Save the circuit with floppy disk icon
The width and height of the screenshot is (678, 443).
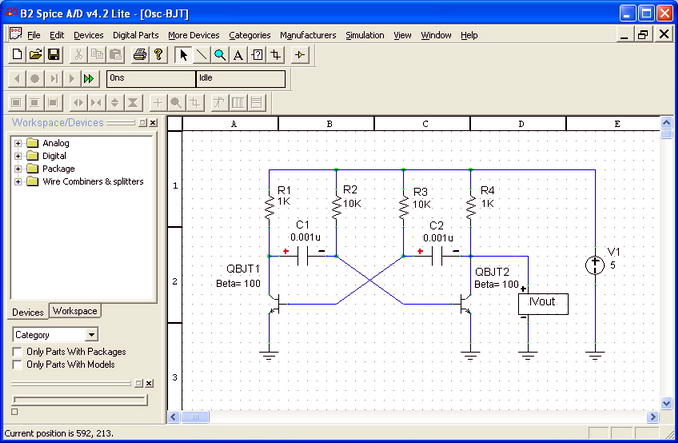tap(54, 54)
